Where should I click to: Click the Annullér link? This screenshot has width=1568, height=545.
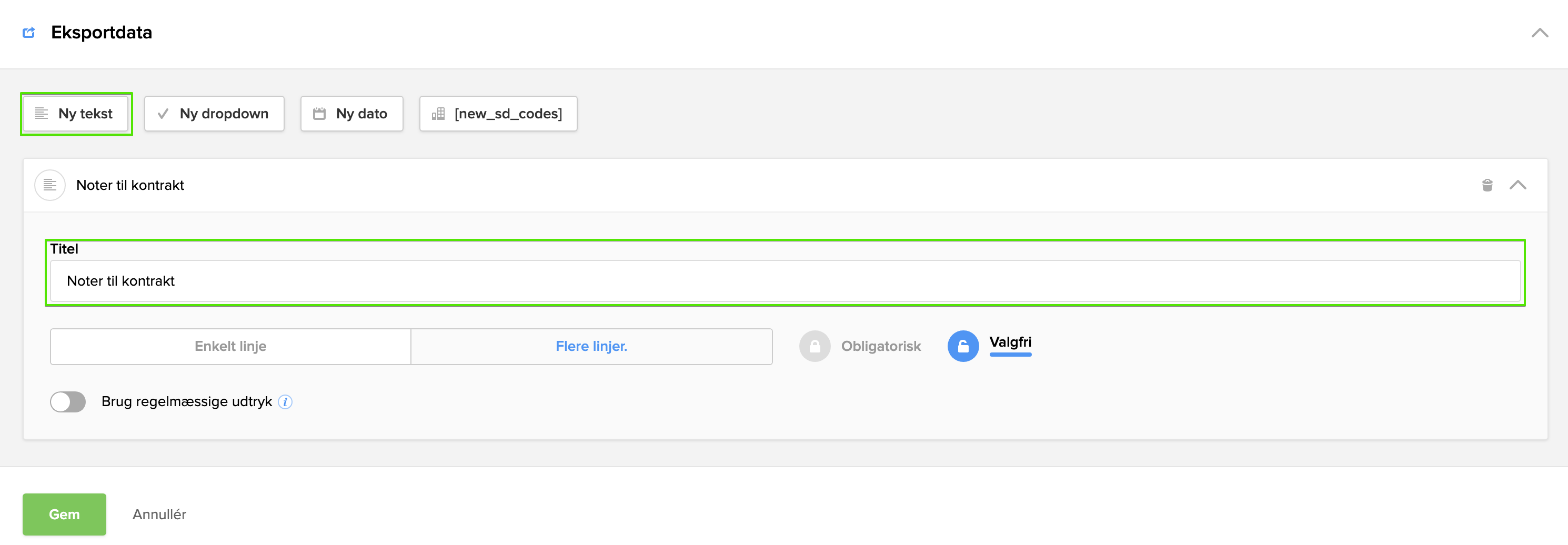coord(159,514)
